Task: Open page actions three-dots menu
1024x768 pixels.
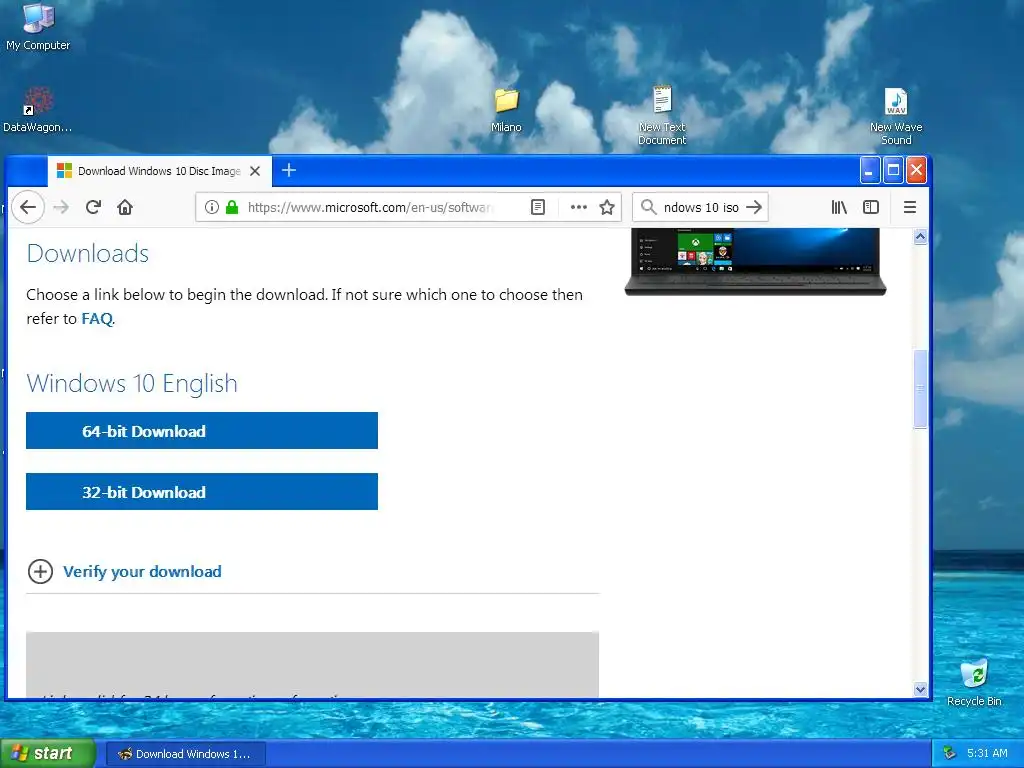Action: click(579, 208)
